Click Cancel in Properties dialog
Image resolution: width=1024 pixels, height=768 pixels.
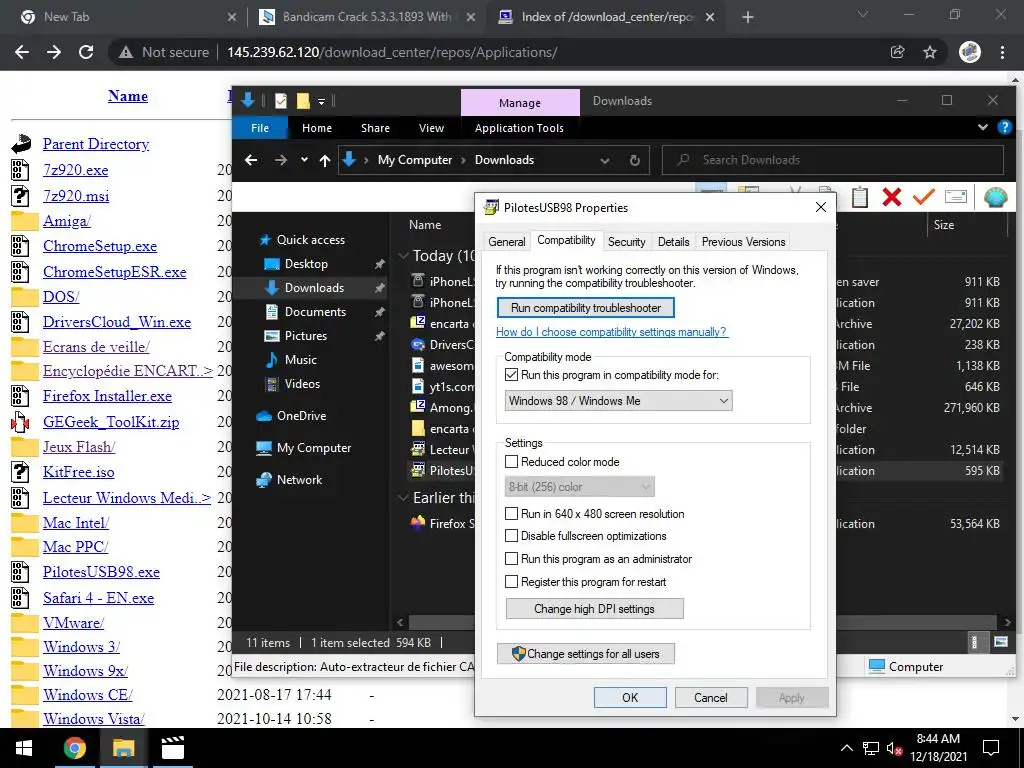(711, 697)
